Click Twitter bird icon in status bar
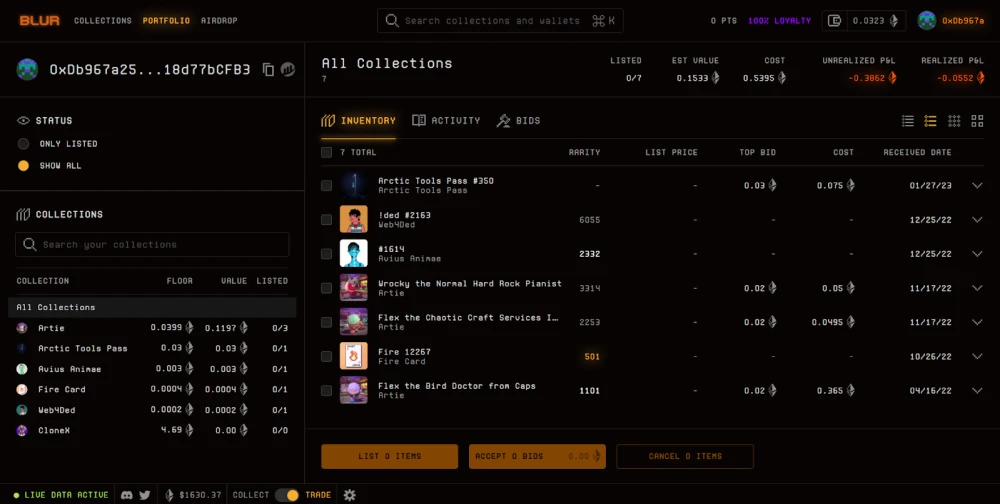This screenshot has height=504, width=1000. [145, 494]
